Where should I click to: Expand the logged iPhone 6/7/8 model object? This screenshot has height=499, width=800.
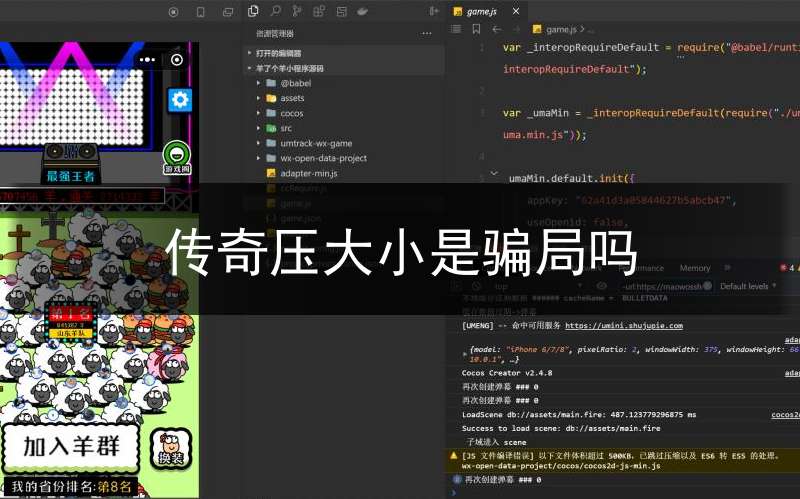[x=464, y=353]
